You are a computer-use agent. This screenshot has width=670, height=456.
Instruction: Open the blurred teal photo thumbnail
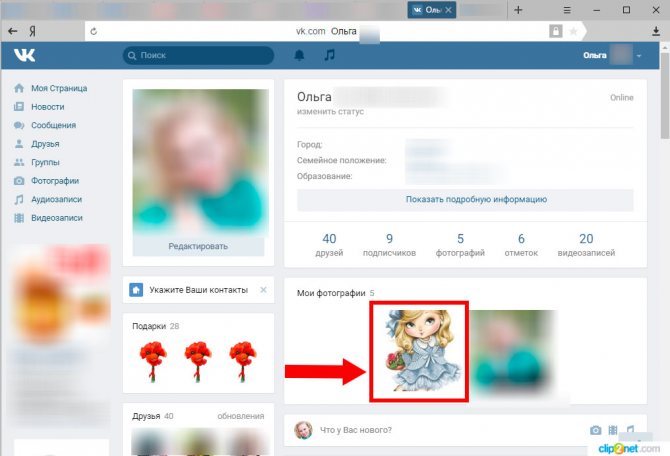click(512, 351)
